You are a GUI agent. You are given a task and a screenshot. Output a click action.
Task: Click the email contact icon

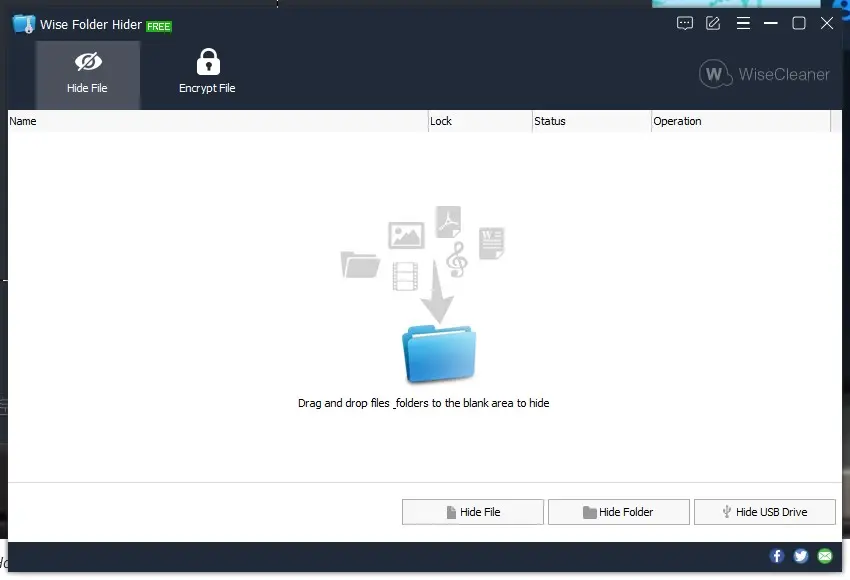[x=825, y=556]
